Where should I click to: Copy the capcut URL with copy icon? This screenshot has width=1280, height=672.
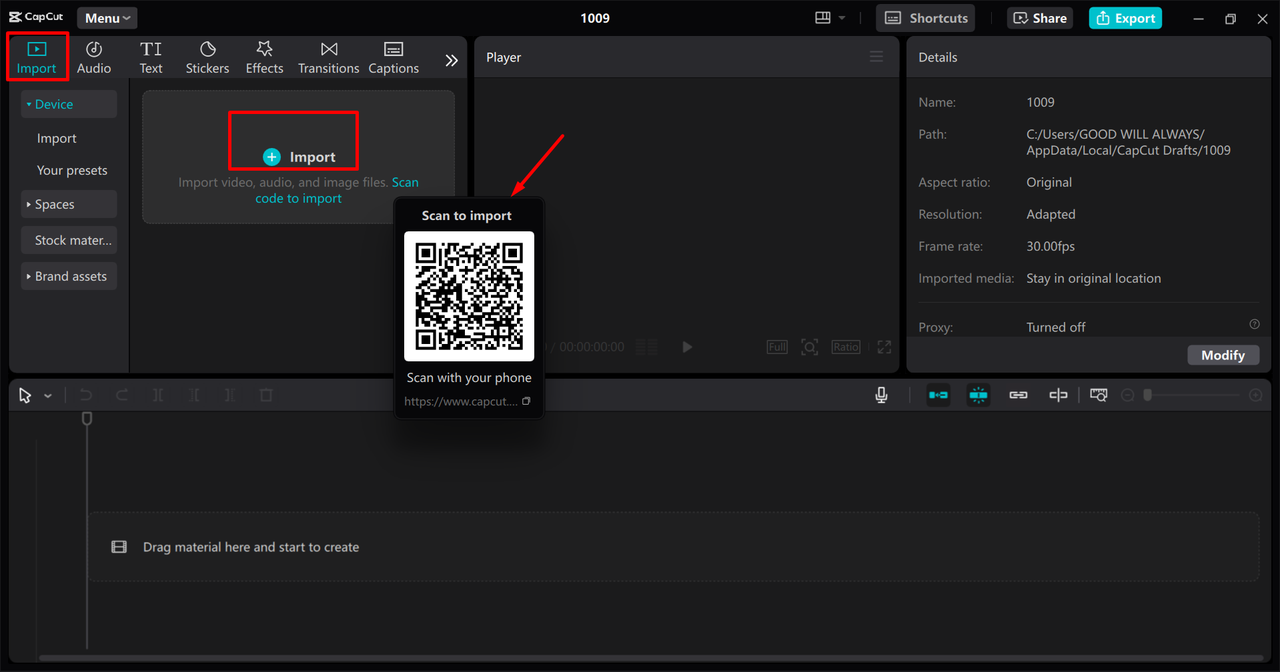(x=526, y=401)
